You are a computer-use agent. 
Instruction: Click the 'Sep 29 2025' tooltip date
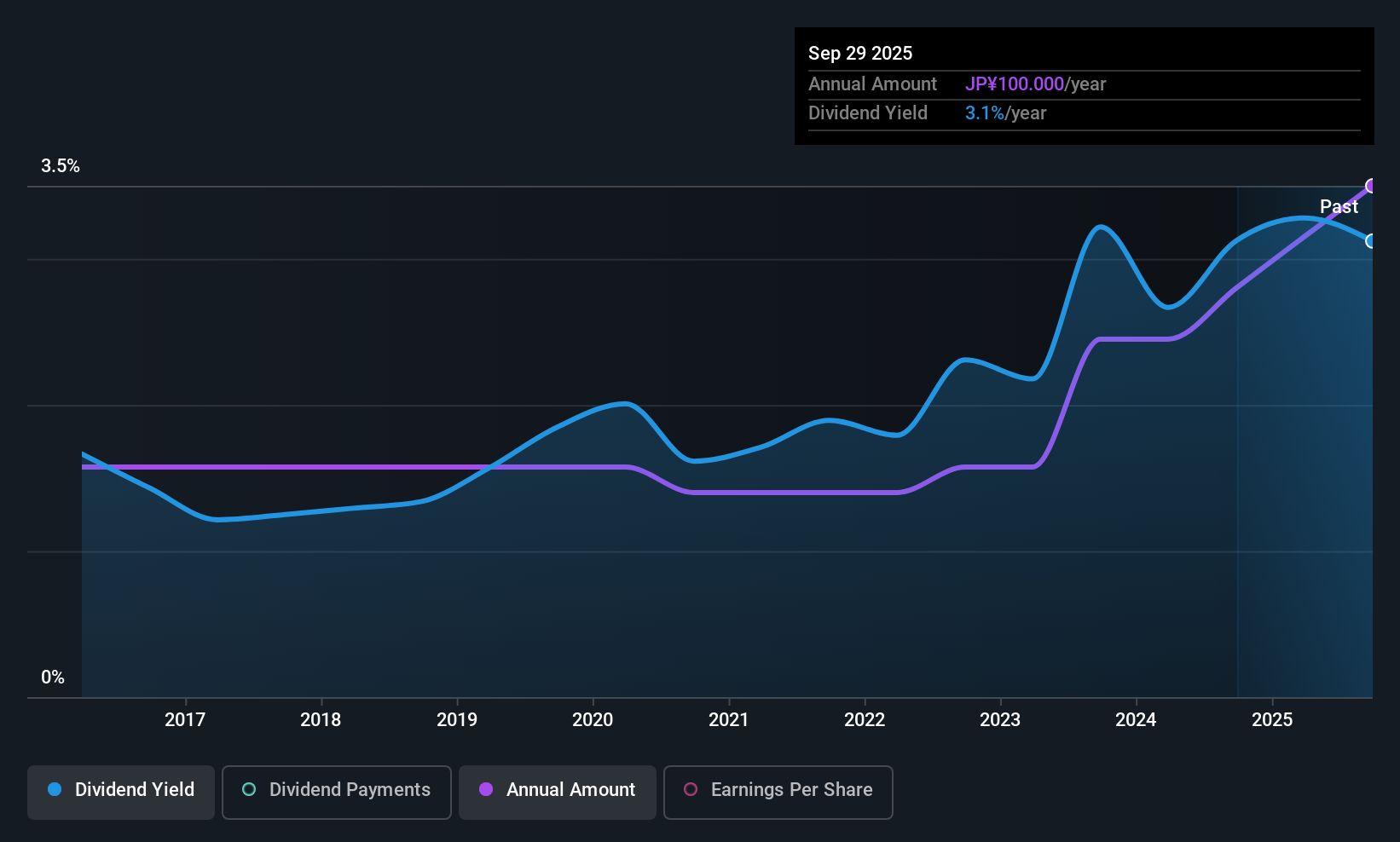860,54
